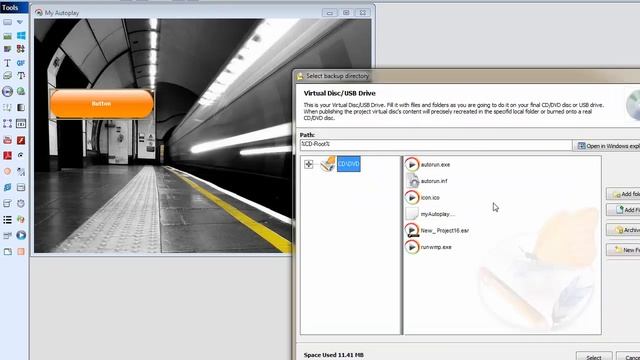
Task: Click the autorun.exe file icon
Action: [412, 164]
